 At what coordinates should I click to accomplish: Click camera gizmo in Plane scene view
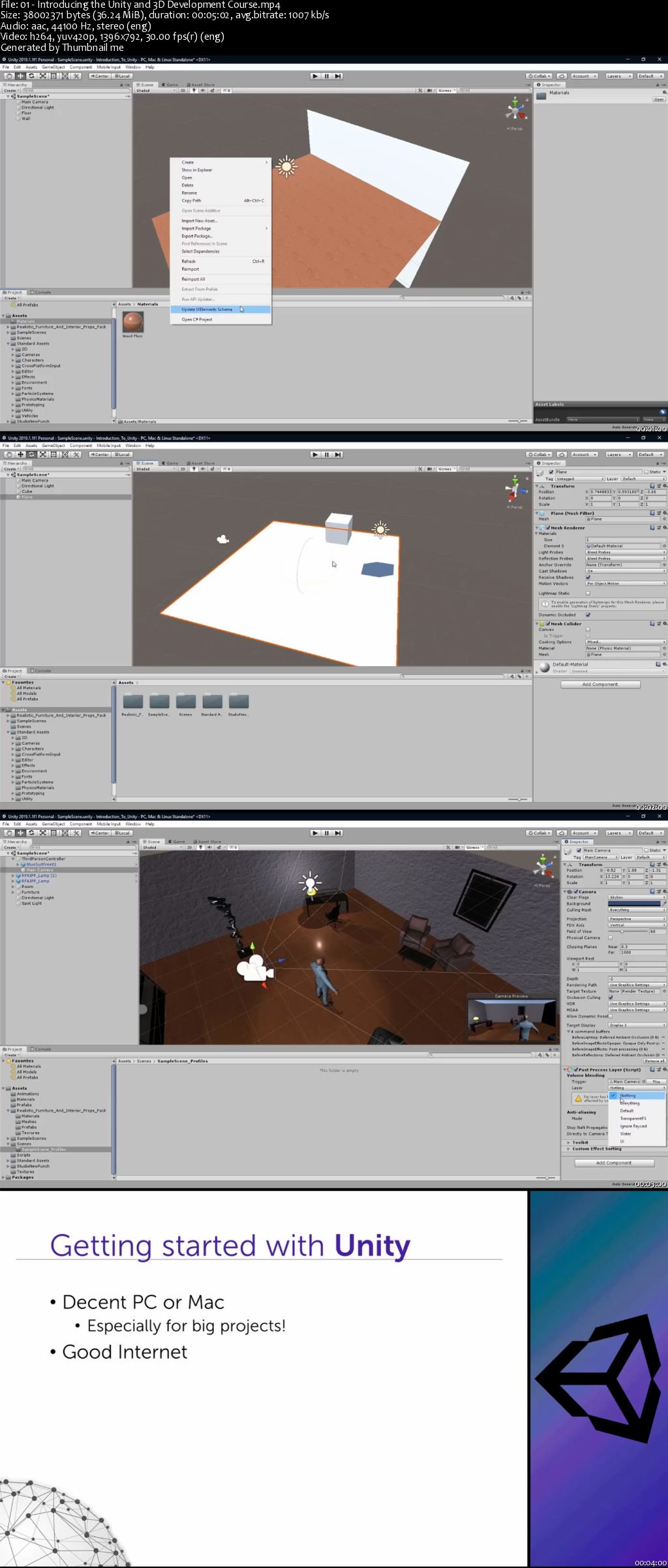pyautogui.click(x=223, y=539)
